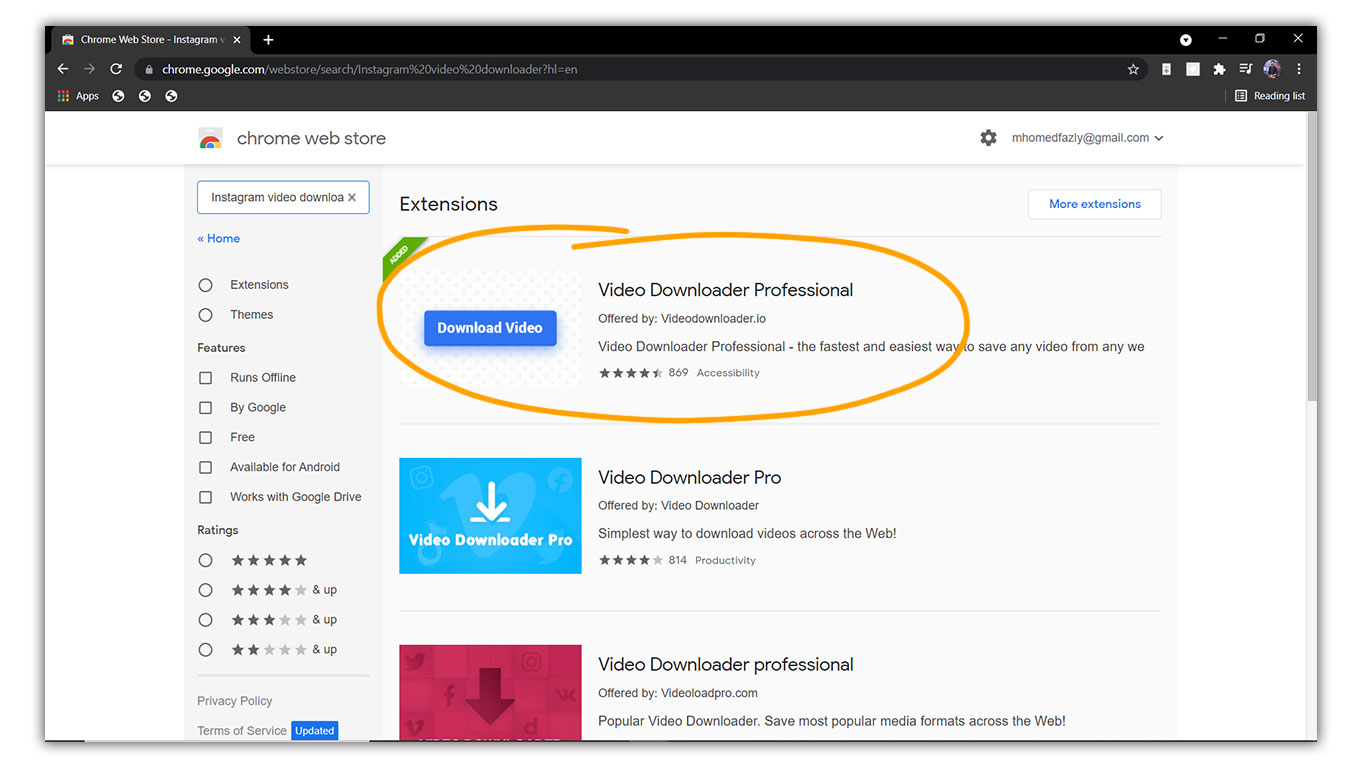Click the 869 ratings count

679,373
